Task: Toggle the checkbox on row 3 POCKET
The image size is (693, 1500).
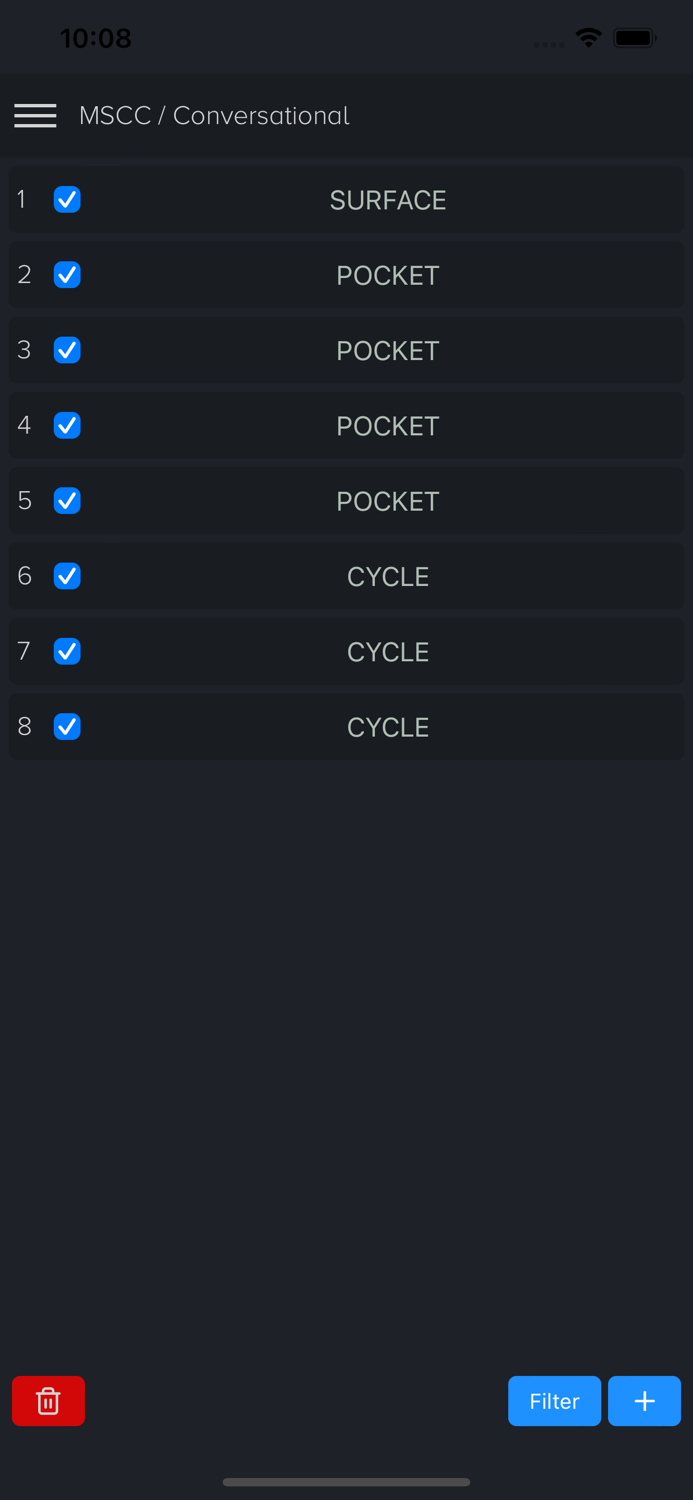Action: 67,350
